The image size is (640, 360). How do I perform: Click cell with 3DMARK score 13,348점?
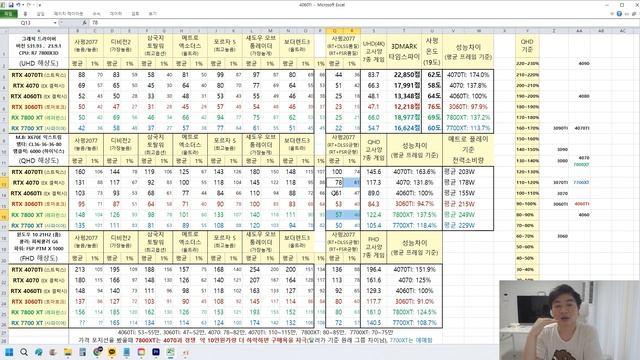point(404,96)
